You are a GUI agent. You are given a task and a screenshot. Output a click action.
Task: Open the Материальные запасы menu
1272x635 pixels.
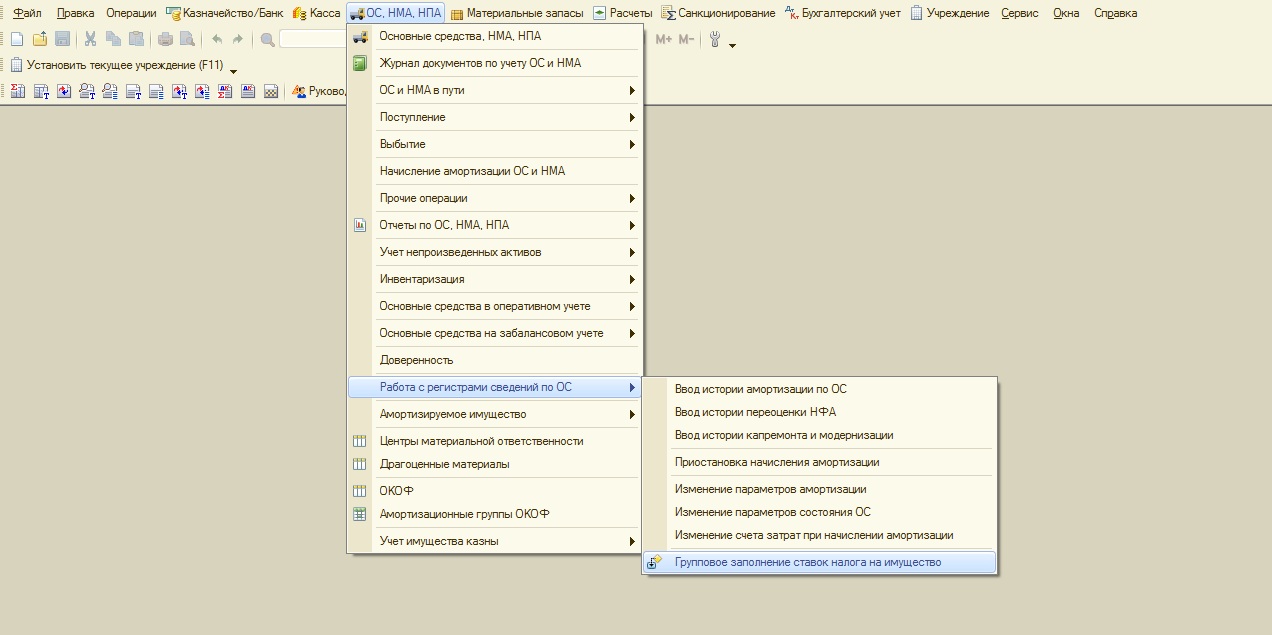click(x=515, y=13)
